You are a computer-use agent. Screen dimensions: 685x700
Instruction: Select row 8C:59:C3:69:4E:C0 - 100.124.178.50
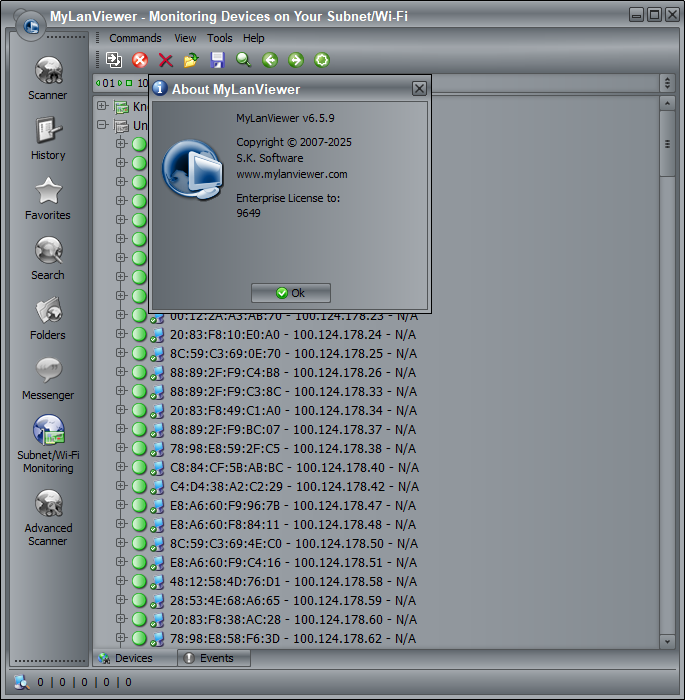294,544
